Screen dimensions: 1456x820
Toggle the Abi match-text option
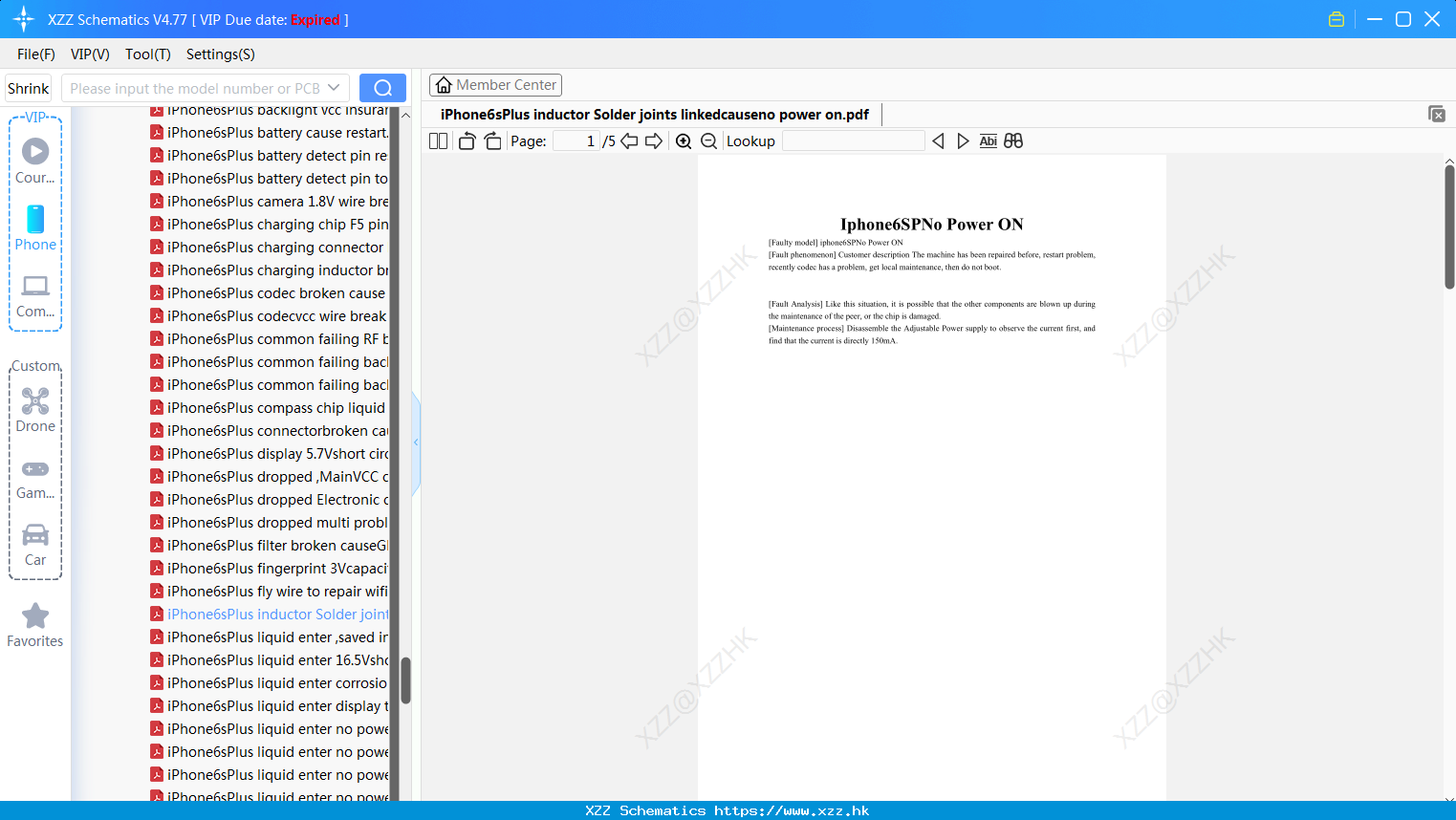click(x=989, y=141)
